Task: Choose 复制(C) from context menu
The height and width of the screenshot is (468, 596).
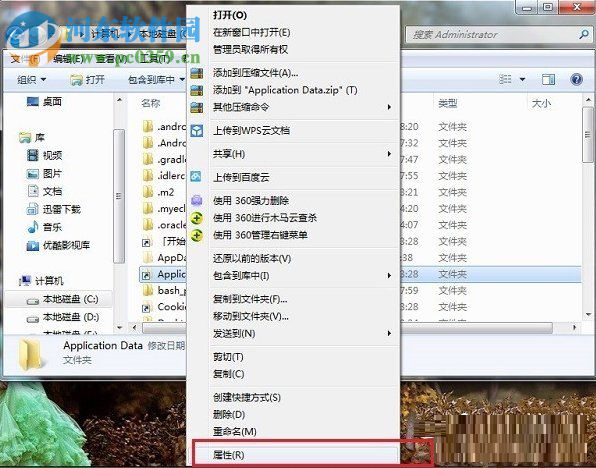Action: [228, 374]
